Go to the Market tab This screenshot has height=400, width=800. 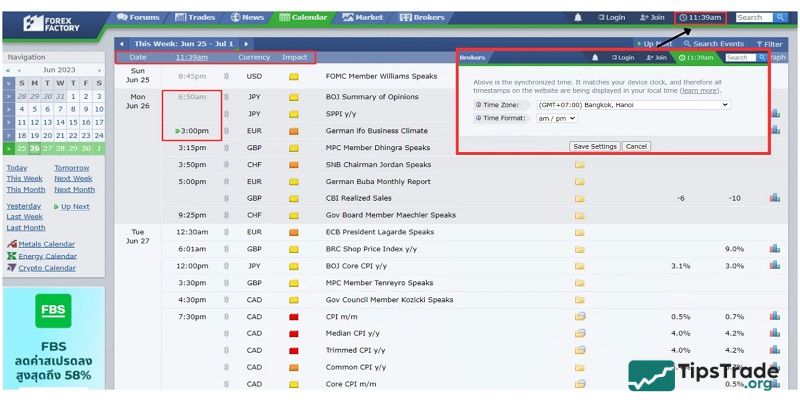(362, 17)
